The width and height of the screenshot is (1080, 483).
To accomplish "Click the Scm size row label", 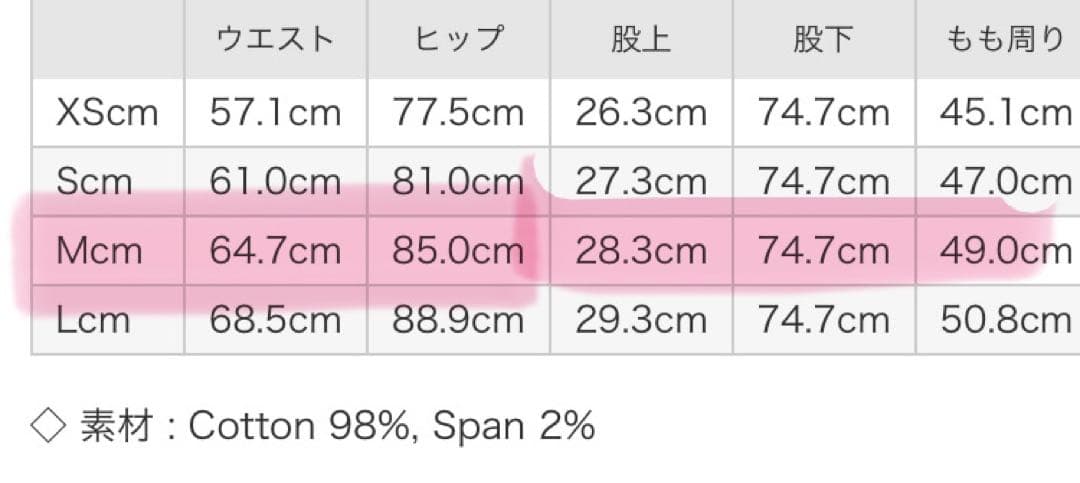I will [x=94, y=181].
